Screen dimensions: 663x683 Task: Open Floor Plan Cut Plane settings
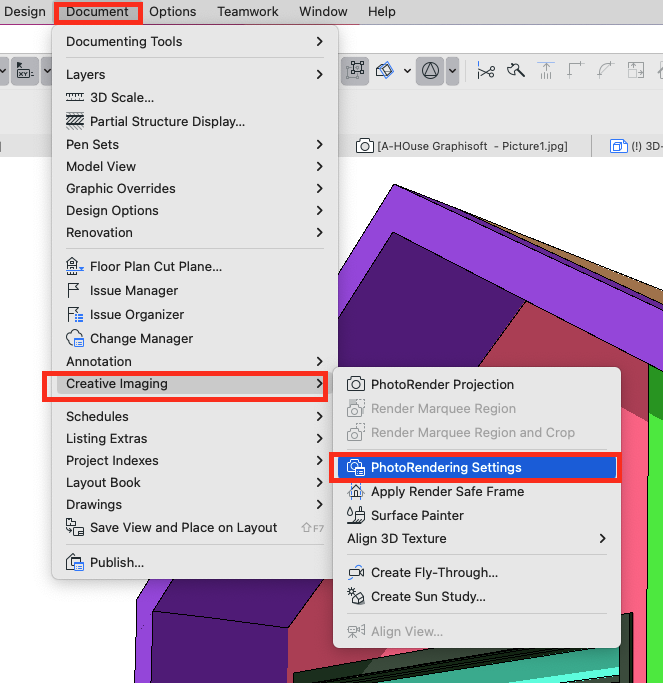point(195,267)
